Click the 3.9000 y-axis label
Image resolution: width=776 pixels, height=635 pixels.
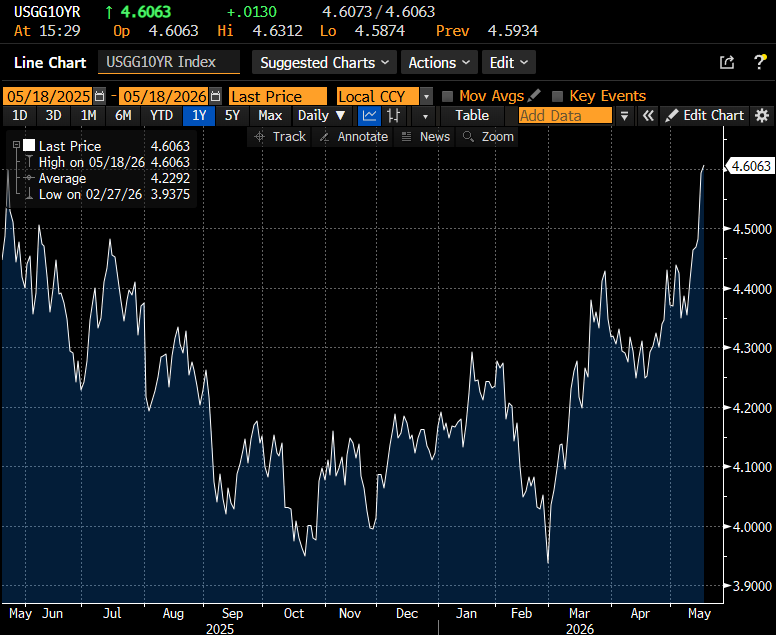click(752, 586)
